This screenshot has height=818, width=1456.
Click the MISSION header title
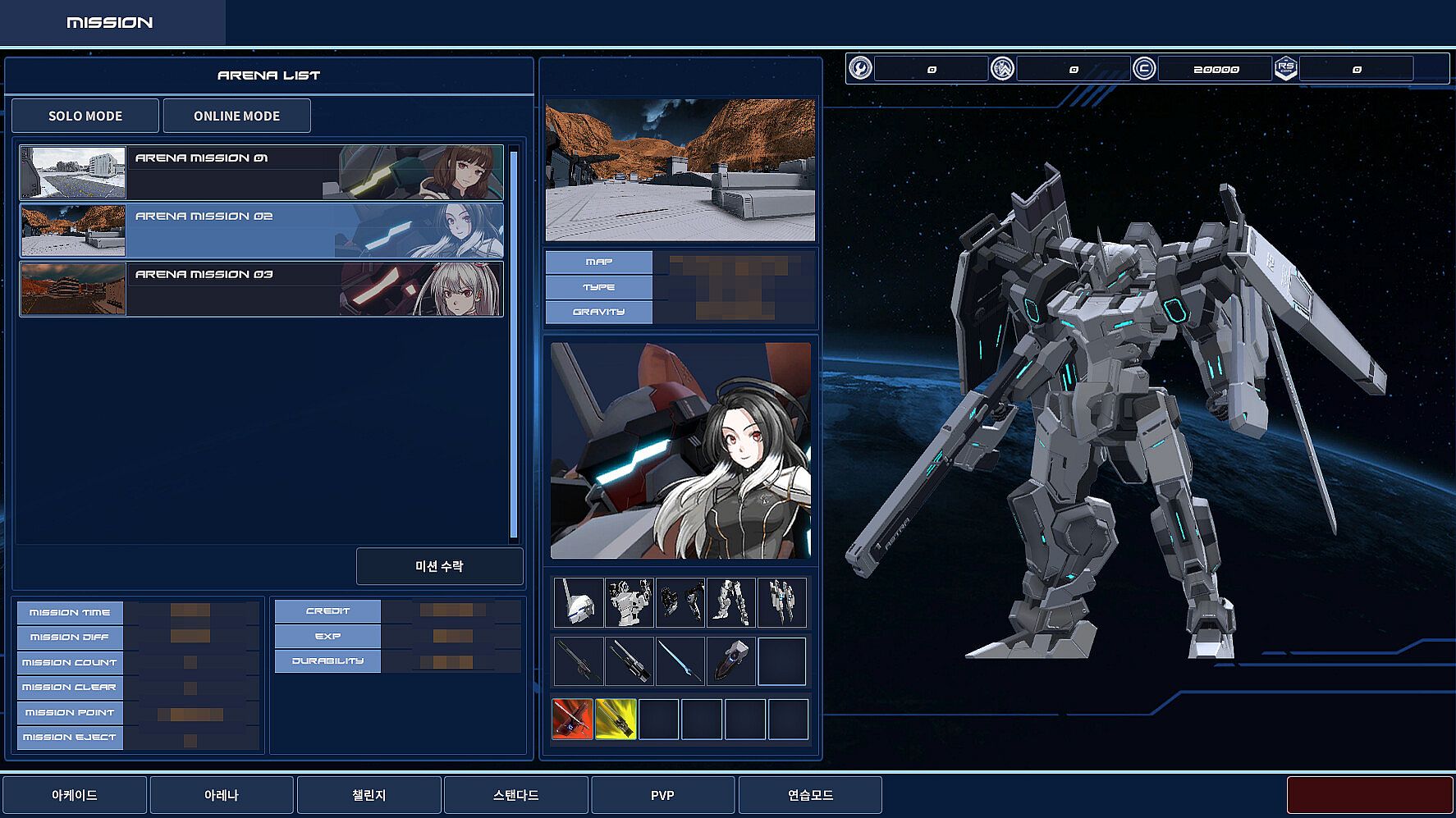pyautogui.click(x=110, y=22)
